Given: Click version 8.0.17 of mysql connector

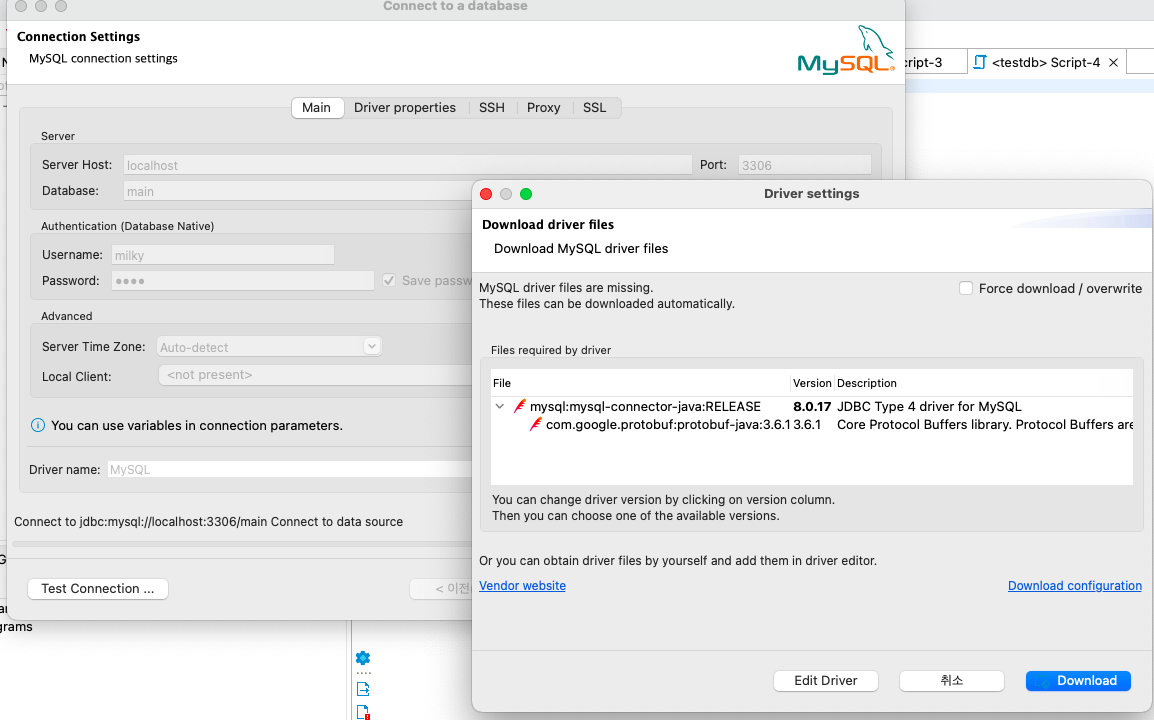Looking at the screenshot, I should point(812,406).
